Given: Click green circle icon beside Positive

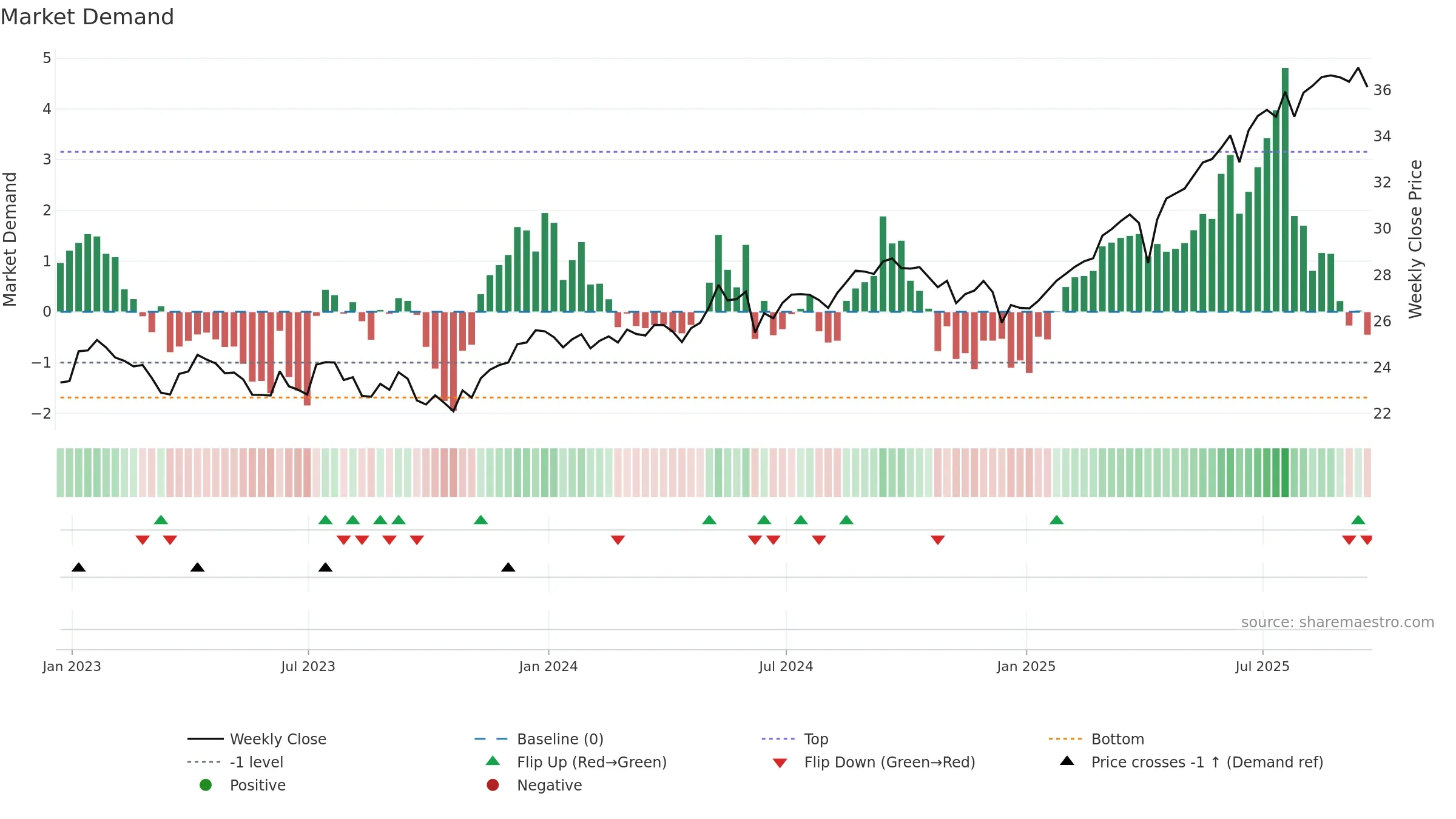Looking at the screenshot, I should click(206, 785).
